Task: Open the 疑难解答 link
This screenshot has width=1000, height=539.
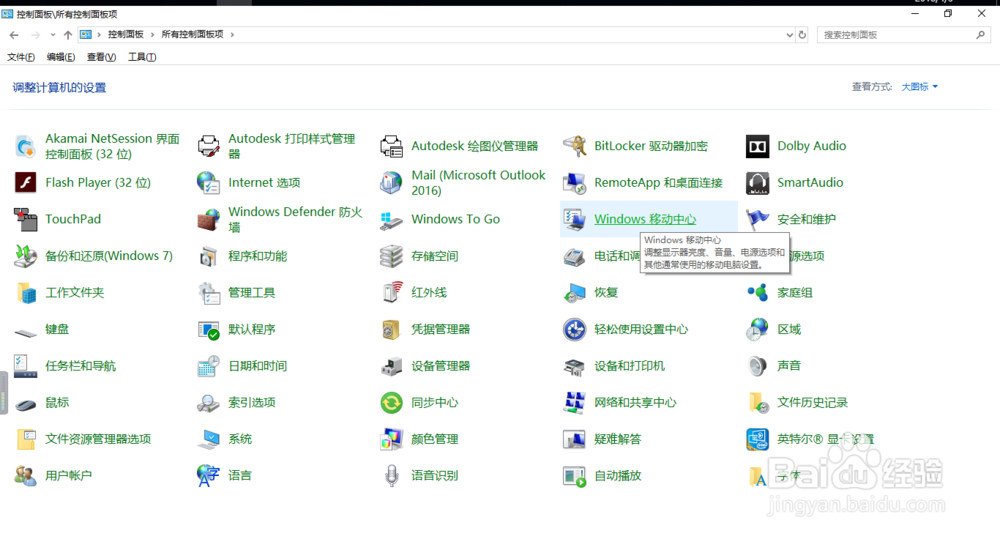Action: pos(617,439)
